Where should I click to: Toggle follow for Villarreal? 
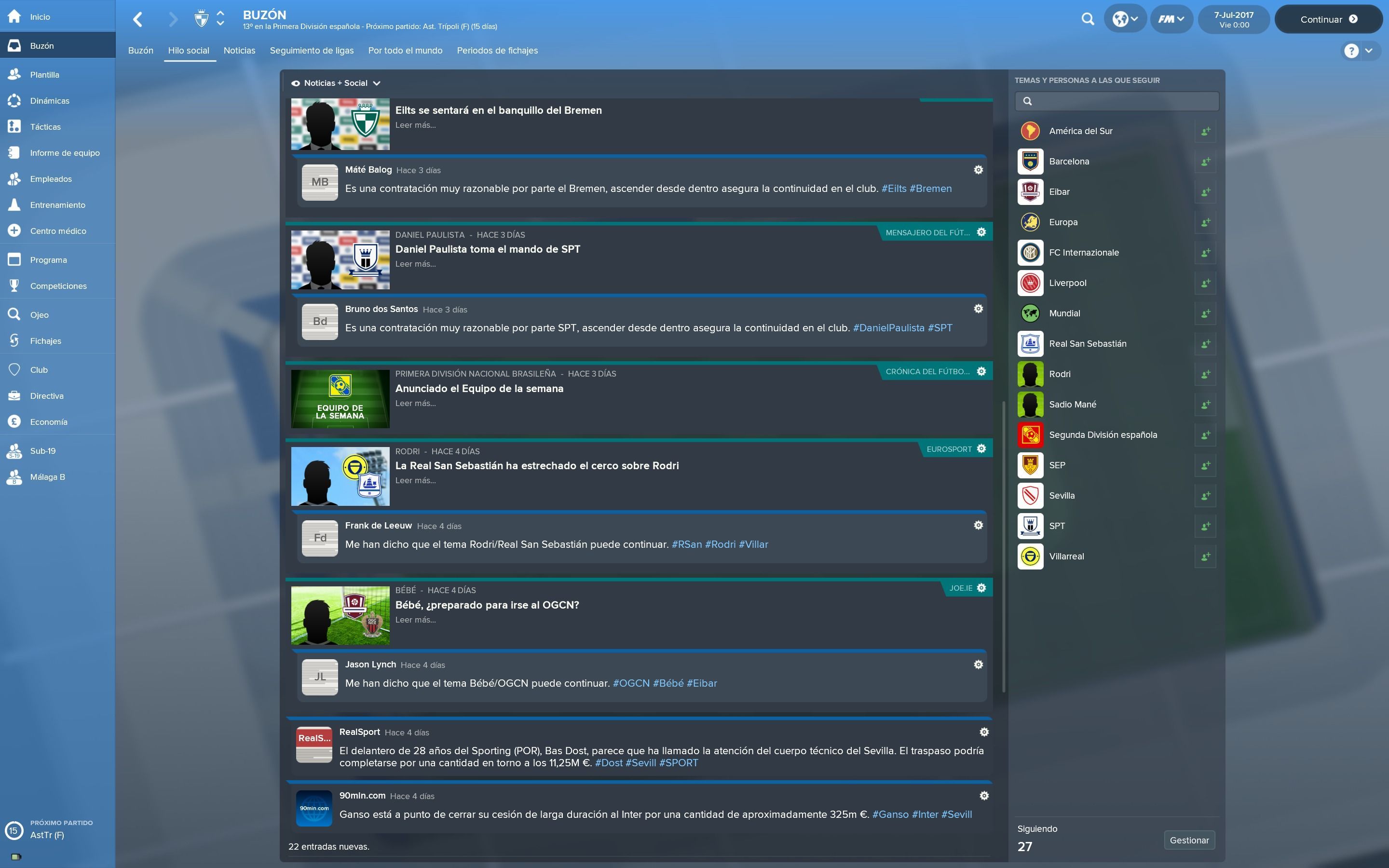point(1205,556)
